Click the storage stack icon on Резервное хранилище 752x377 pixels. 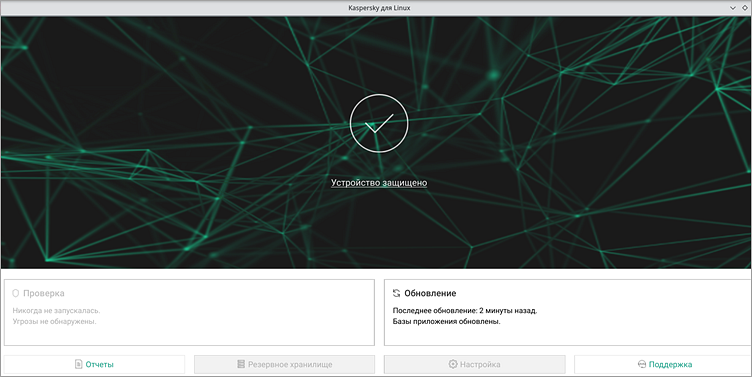(241, 365)
